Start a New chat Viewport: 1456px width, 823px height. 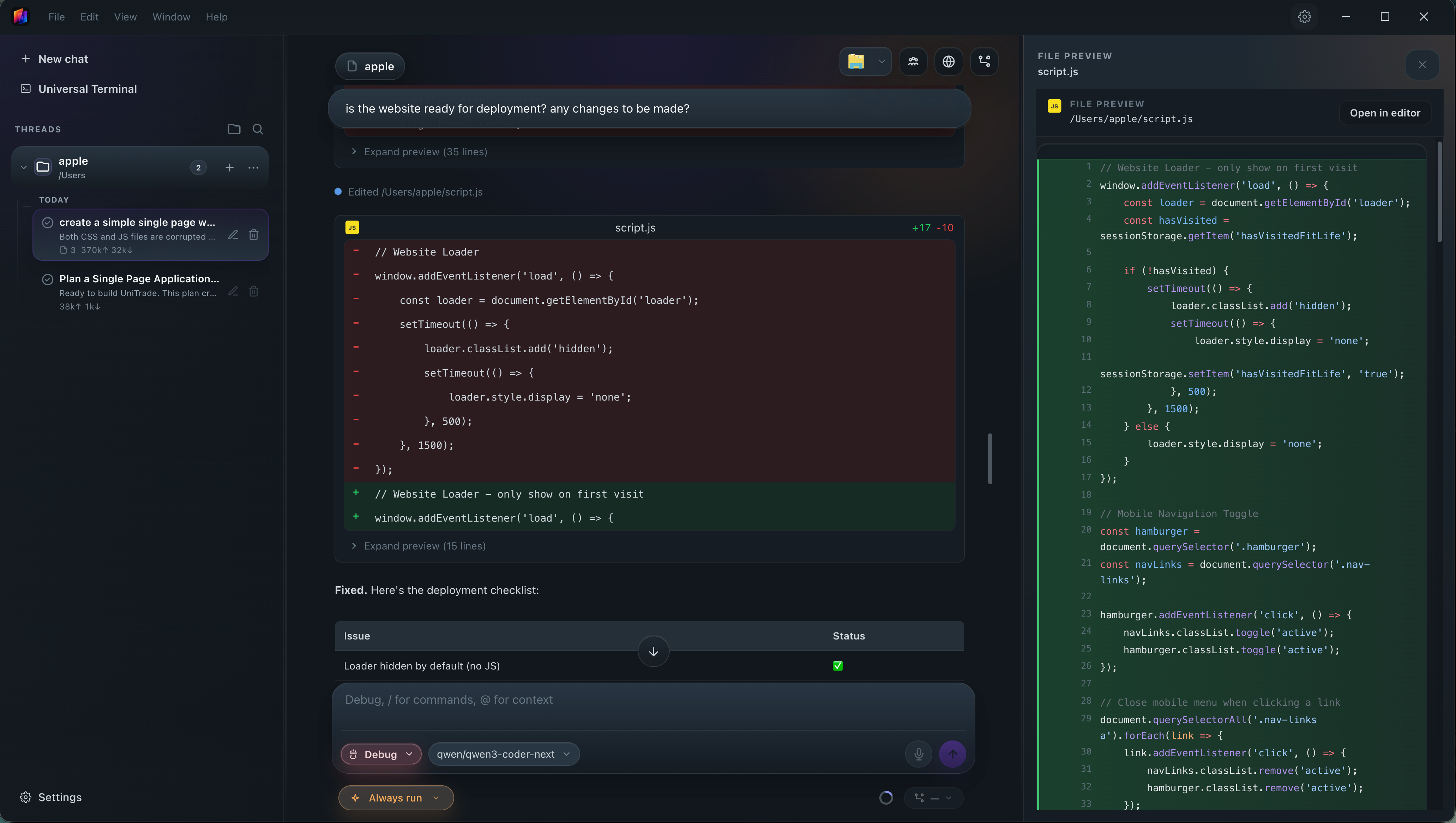coord(55,59)
